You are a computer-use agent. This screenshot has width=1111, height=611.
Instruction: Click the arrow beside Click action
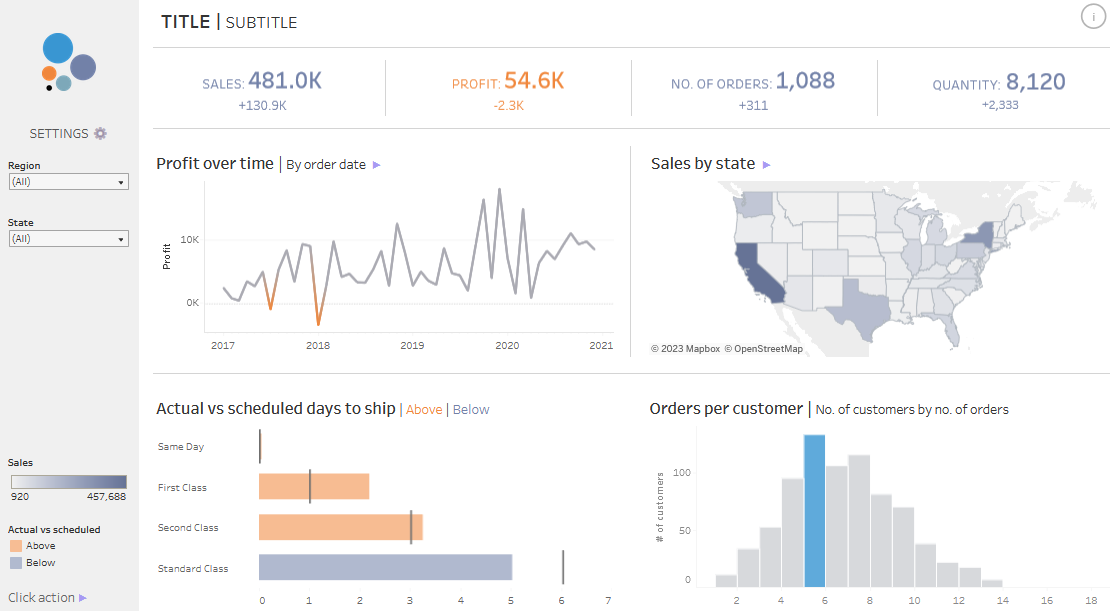[83, 598]
